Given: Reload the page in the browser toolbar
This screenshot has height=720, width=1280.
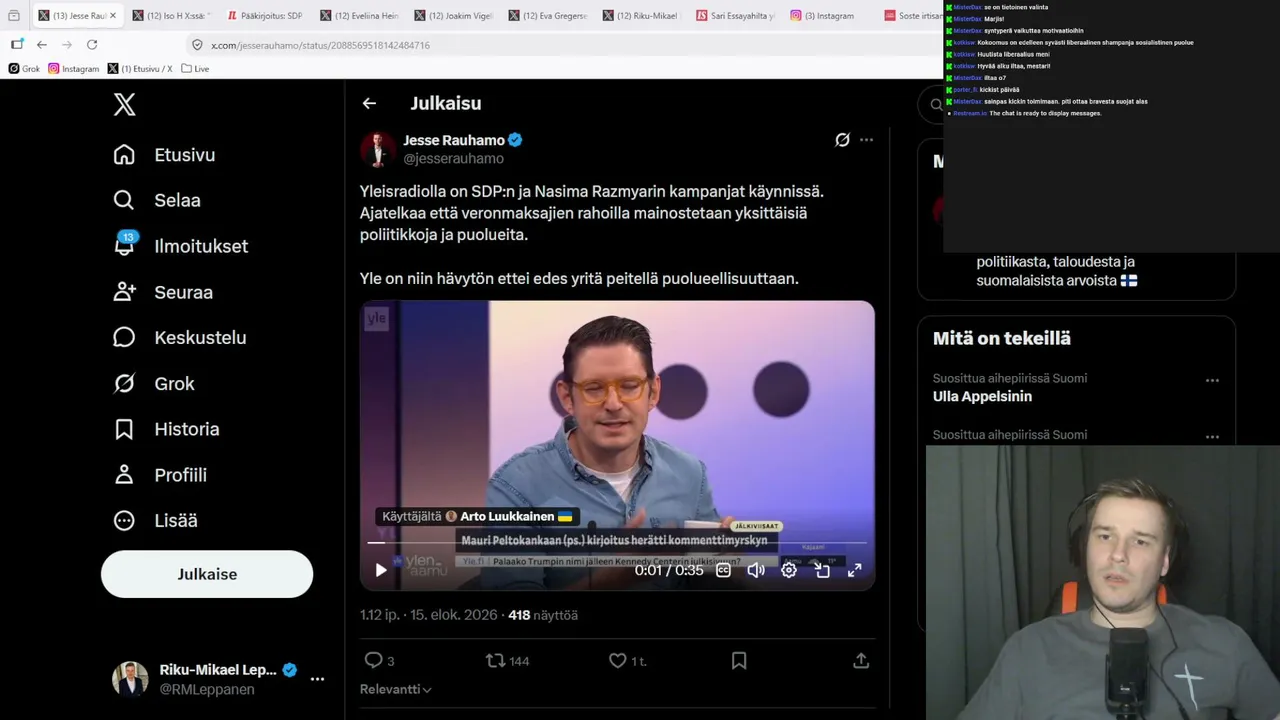Looking at the screenshot, I should point(92,44).
